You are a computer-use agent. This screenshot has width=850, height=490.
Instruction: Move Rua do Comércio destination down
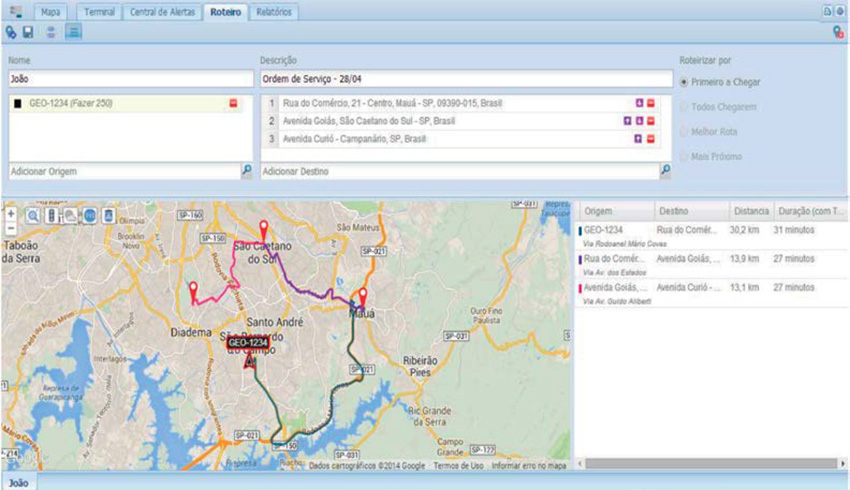coord(639,103)
